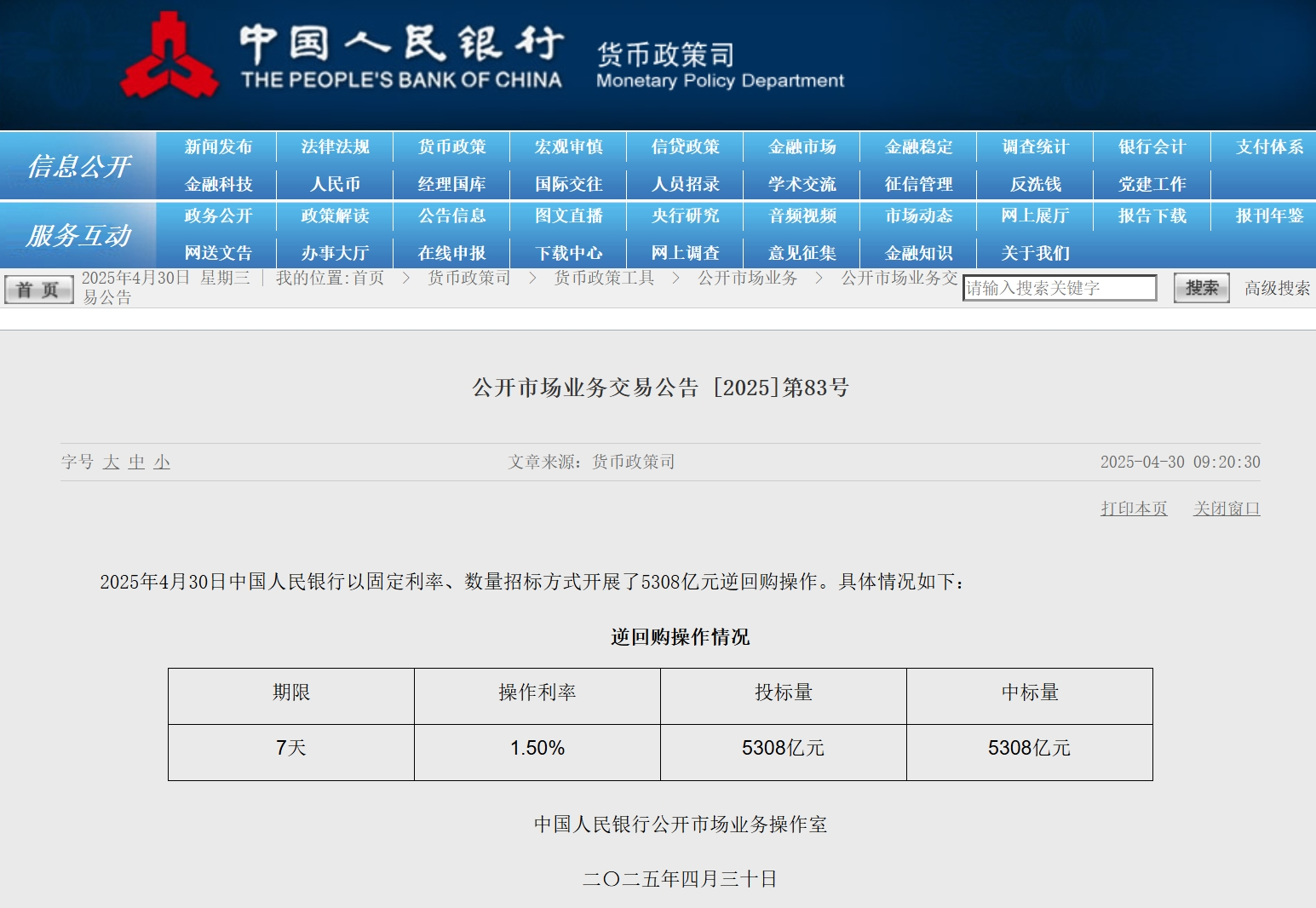Click the People's Bank of China logo
This screenshot has height=908, width=1316.
tap(169, 56)
